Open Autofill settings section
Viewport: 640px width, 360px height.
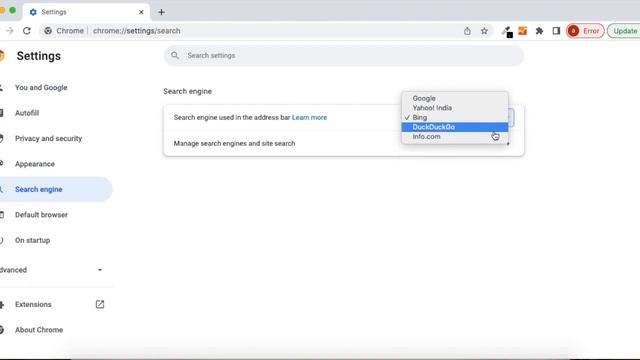(x=27, y=113)
